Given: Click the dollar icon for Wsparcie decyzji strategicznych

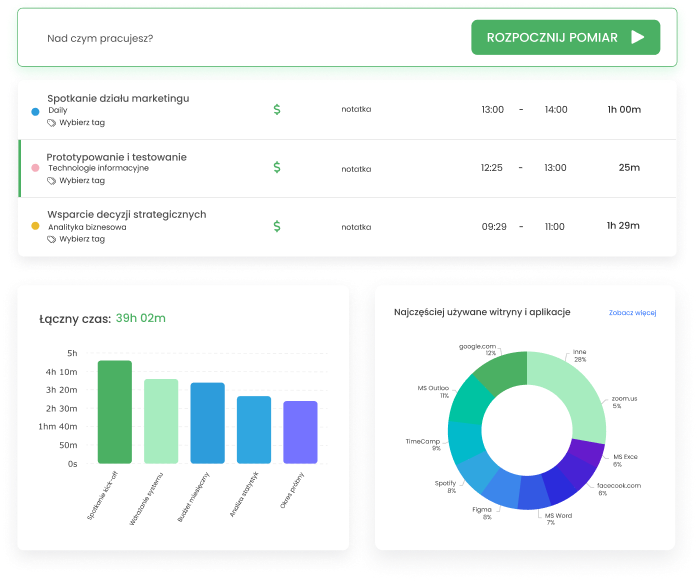Looking at the screenshot, I should [x=277, y=226].
